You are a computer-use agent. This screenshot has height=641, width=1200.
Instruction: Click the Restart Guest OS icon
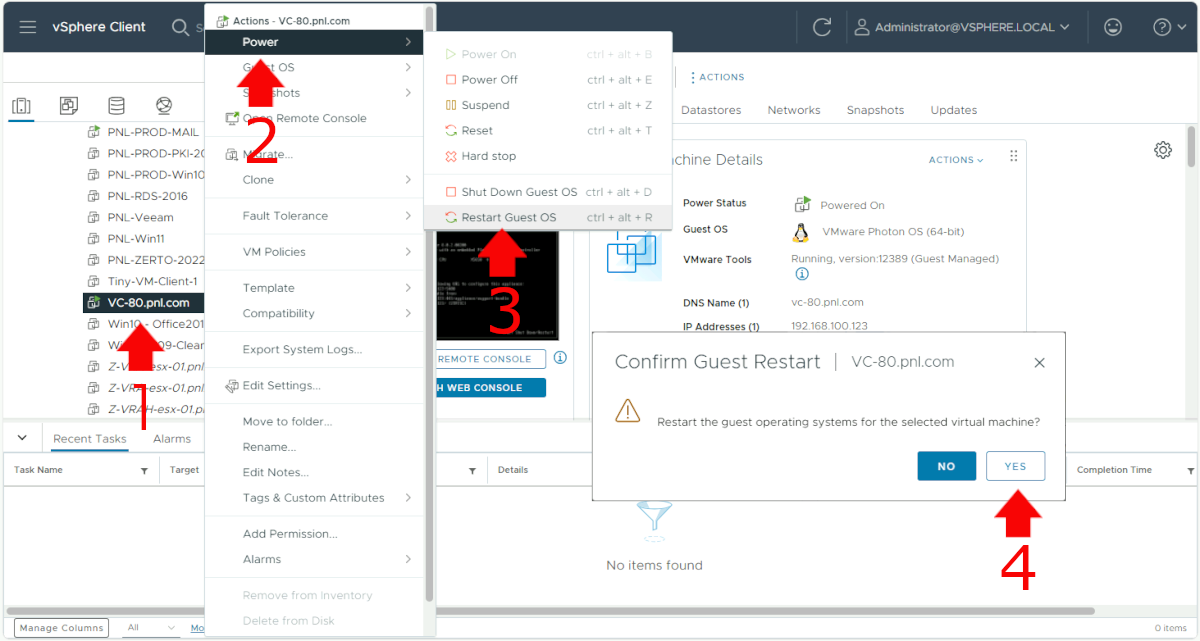pos(451,217)
